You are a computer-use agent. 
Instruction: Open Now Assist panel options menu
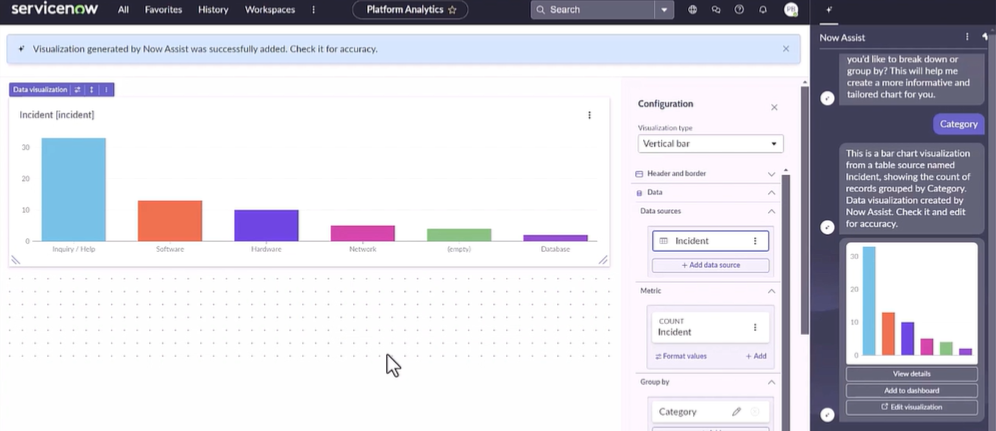pyautogui.click(x=967, y=37)
